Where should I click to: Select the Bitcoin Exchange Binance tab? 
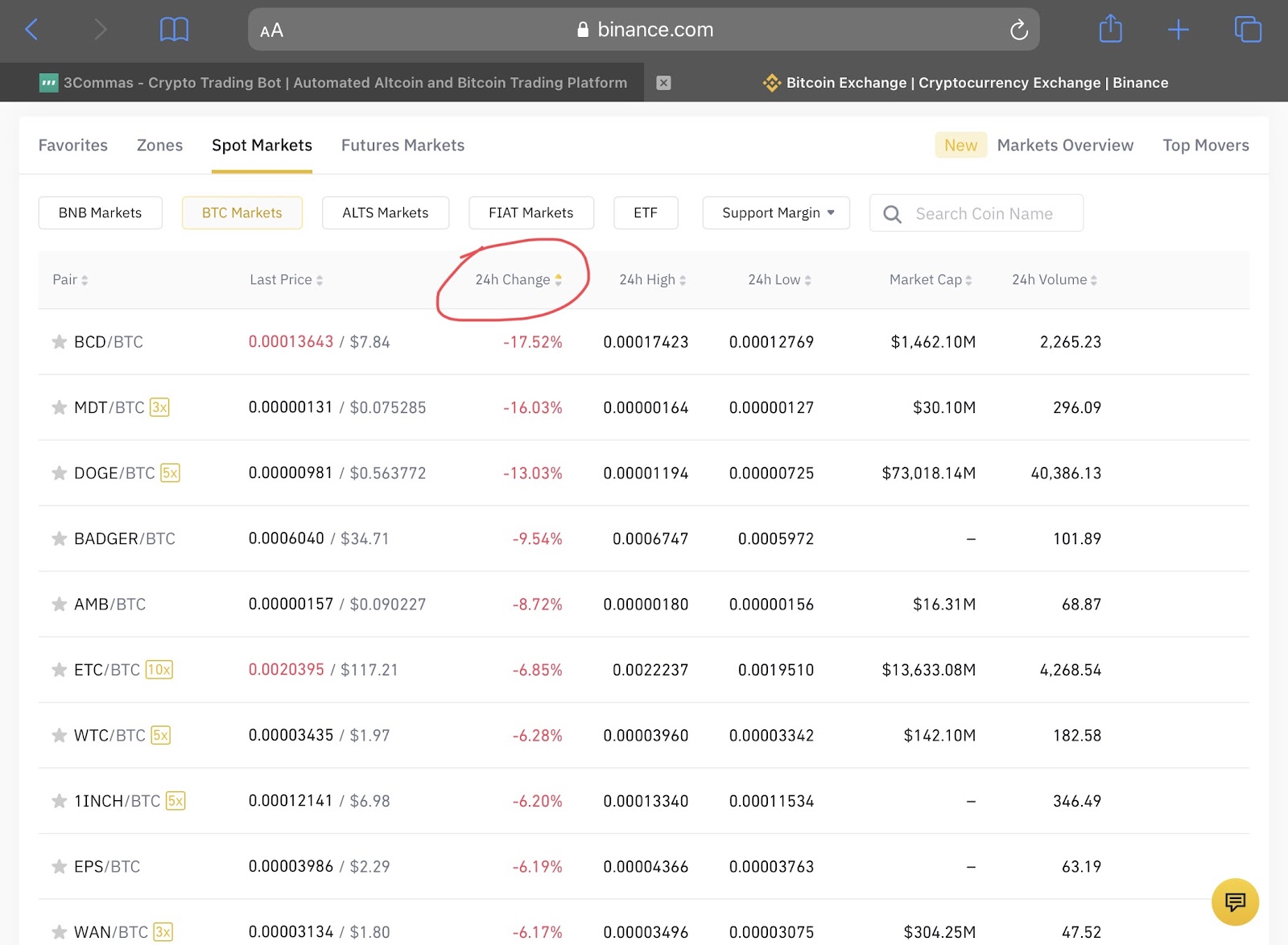tap(966, 82)
